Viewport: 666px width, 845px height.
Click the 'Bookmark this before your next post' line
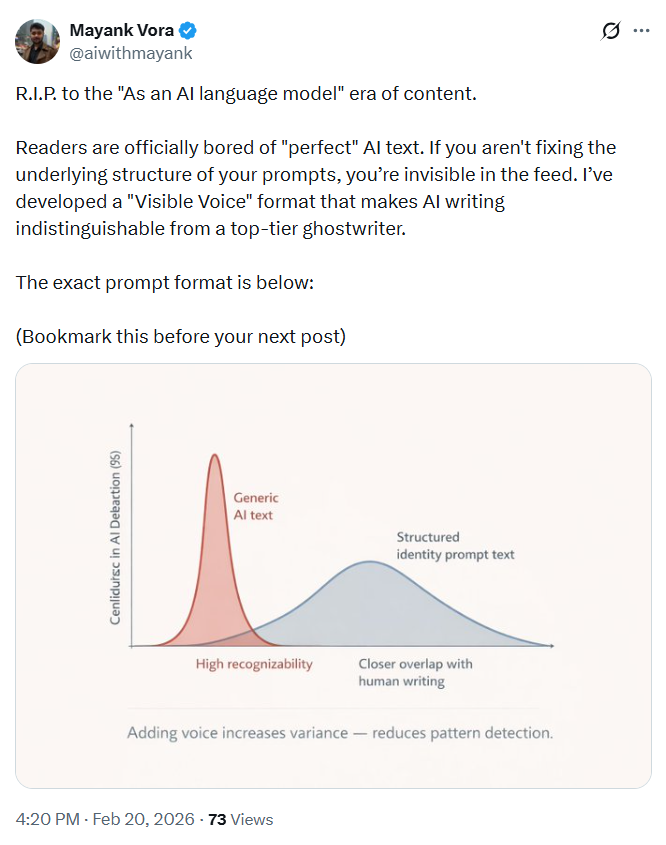click(181, 336)
